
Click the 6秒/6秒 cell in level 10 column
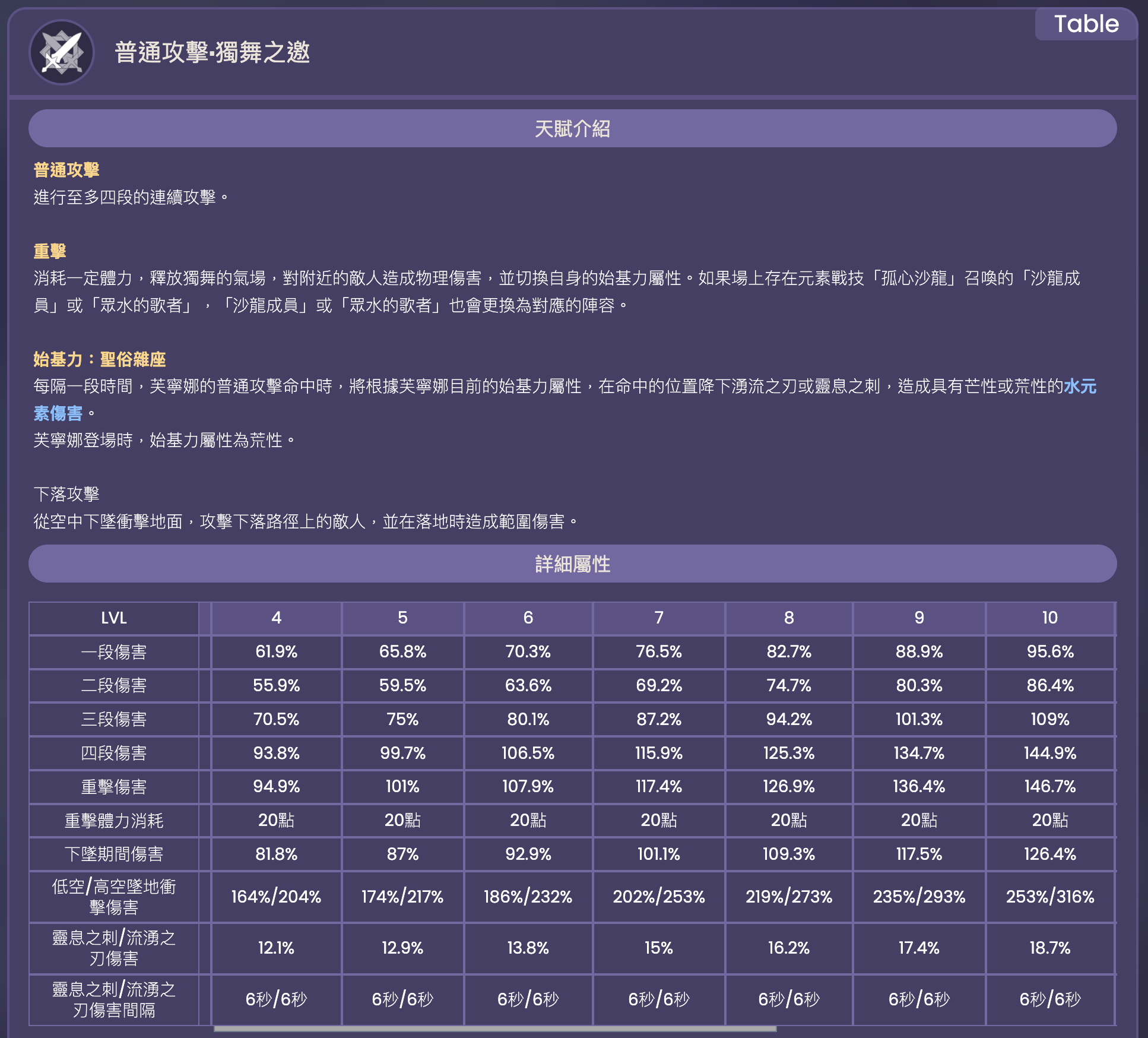[x=1050, y=1000]
